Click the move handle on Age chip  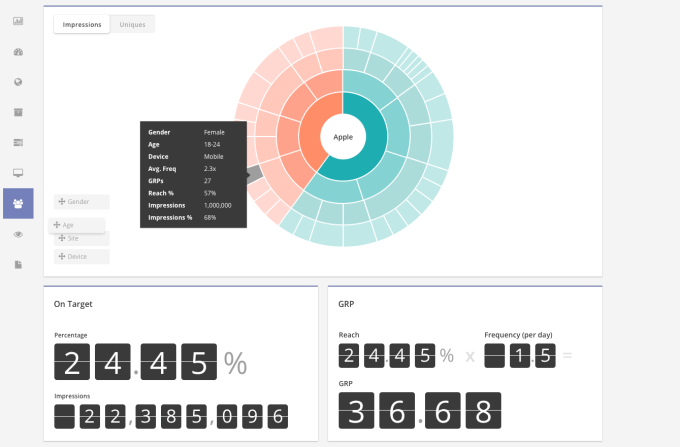[x=56, y=225]
